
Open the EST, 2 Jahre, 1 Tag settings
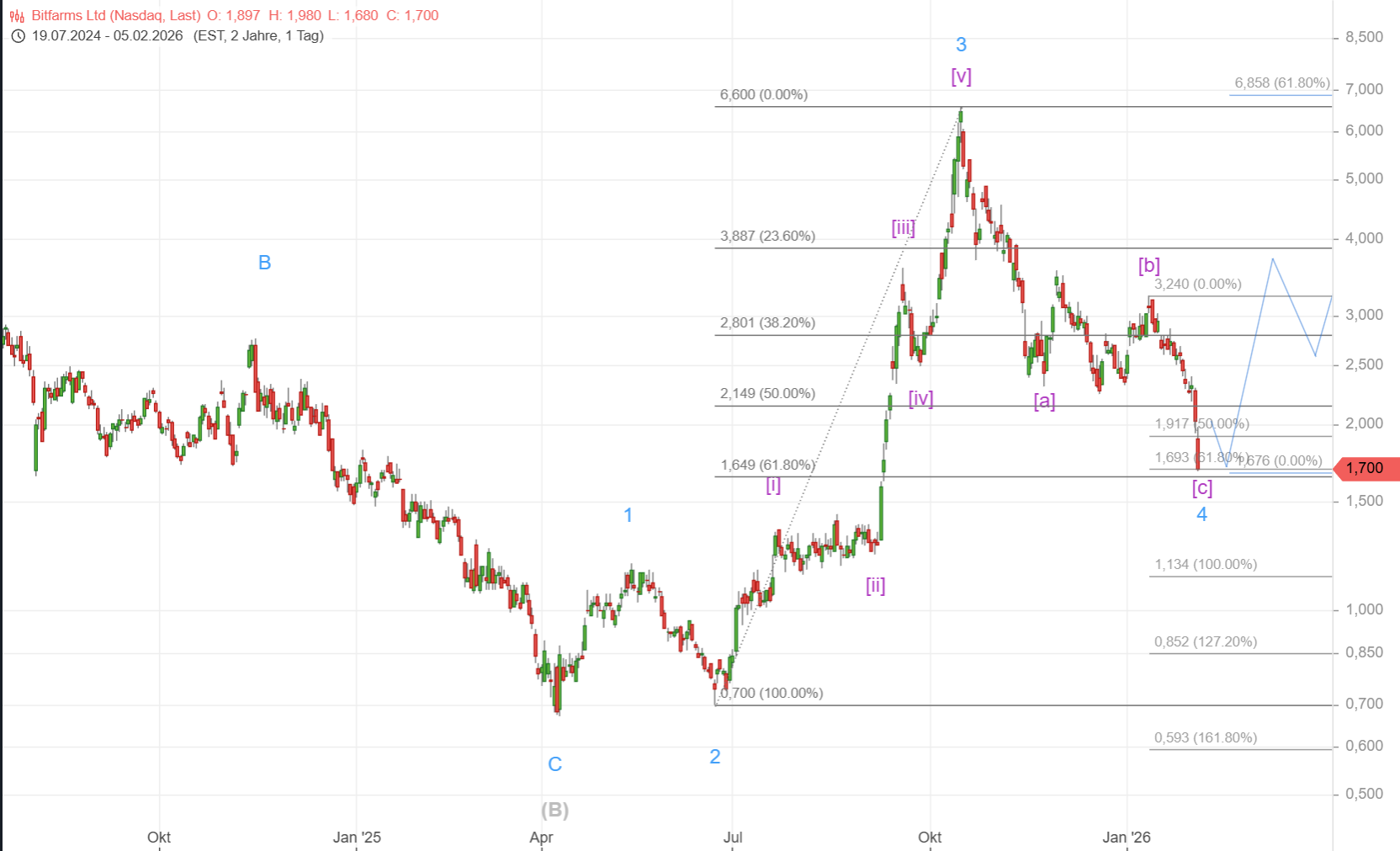coord(258,36)
